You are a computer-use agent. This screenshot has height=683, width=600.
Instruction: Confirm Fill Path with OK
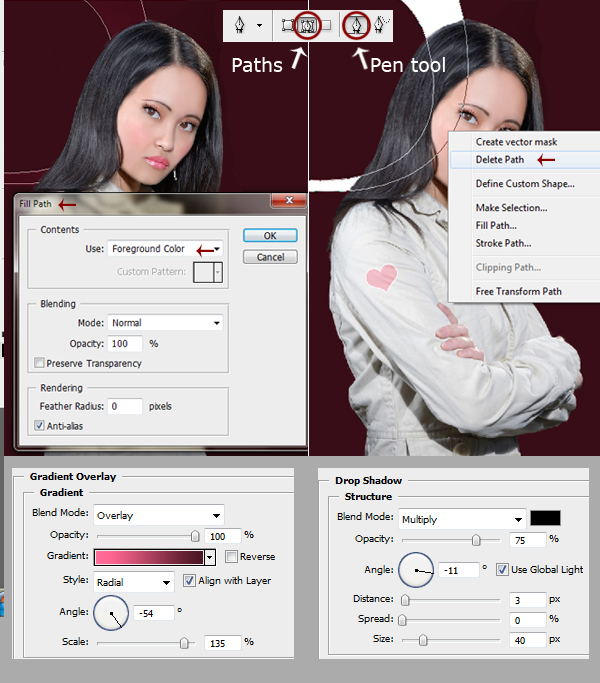click(x=270, y=236)
